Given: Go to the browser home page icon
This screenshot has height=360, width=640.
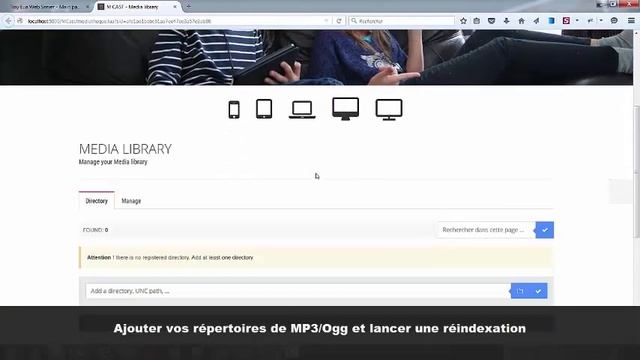Looking at the screenshot, I should pos(521,20).
